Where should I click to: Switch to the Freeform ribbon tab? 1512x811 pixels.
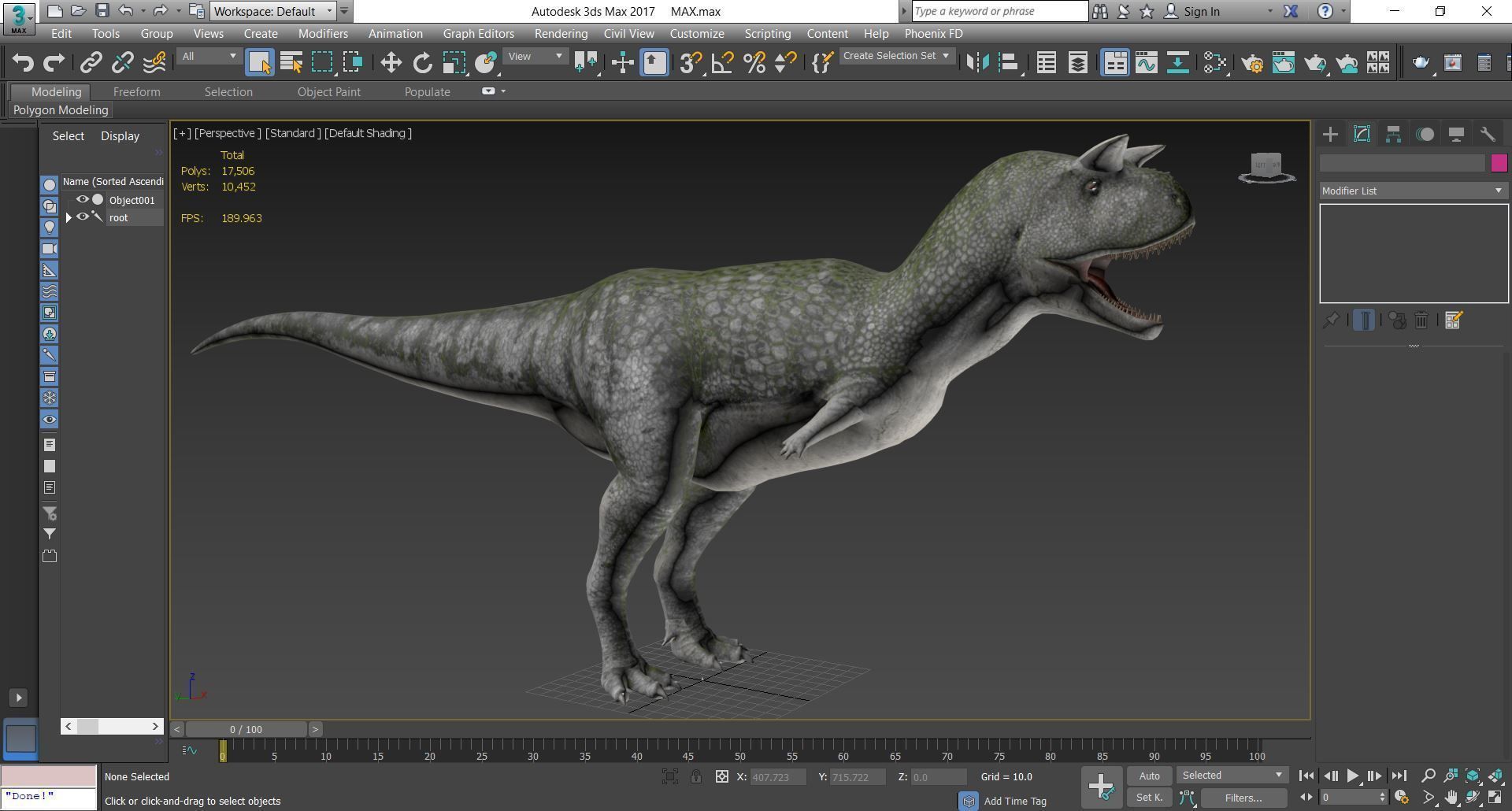136,91
